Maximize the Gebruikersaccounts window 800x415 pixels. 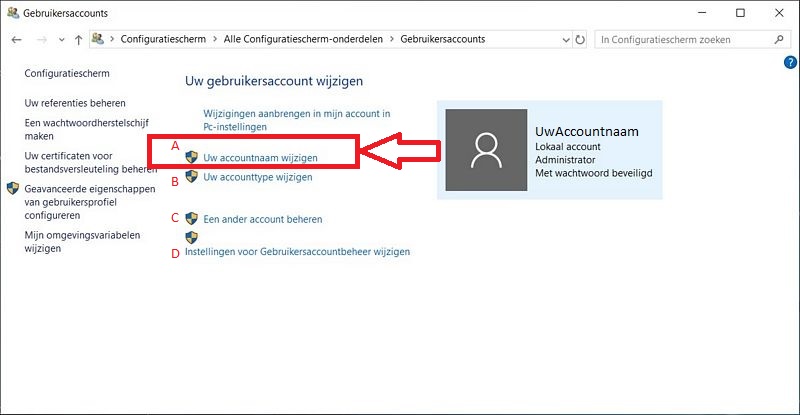click(x=740, y=13)
